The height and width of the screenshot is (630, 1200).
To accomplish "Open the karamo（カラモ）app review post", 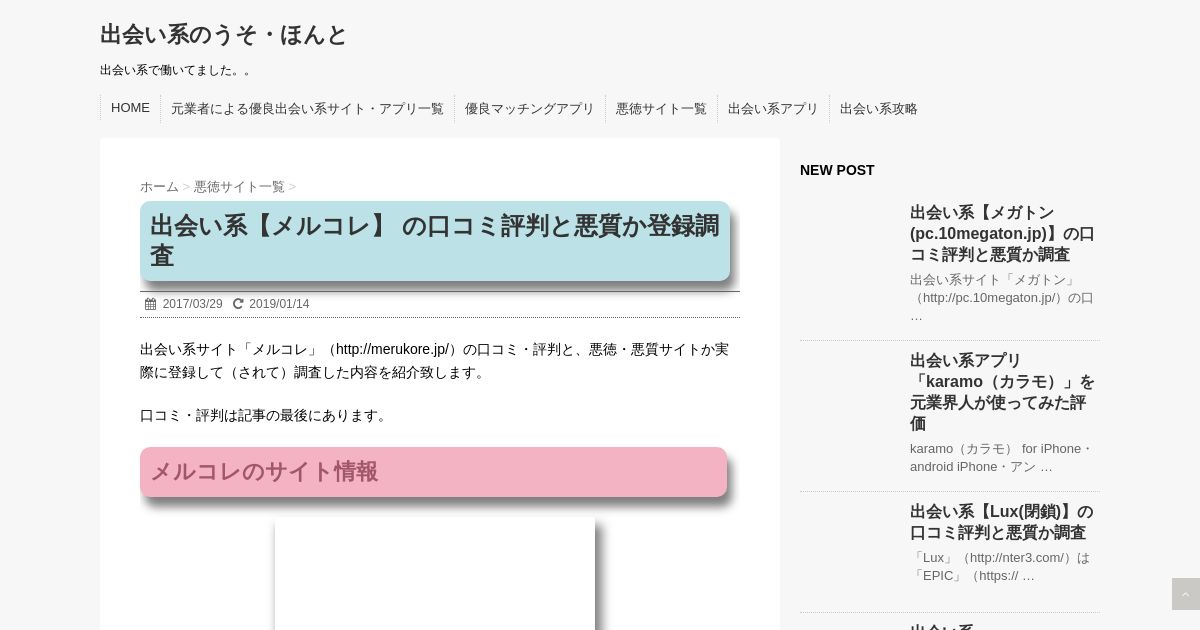I will pyautogui.click(x=1001, y=391).
